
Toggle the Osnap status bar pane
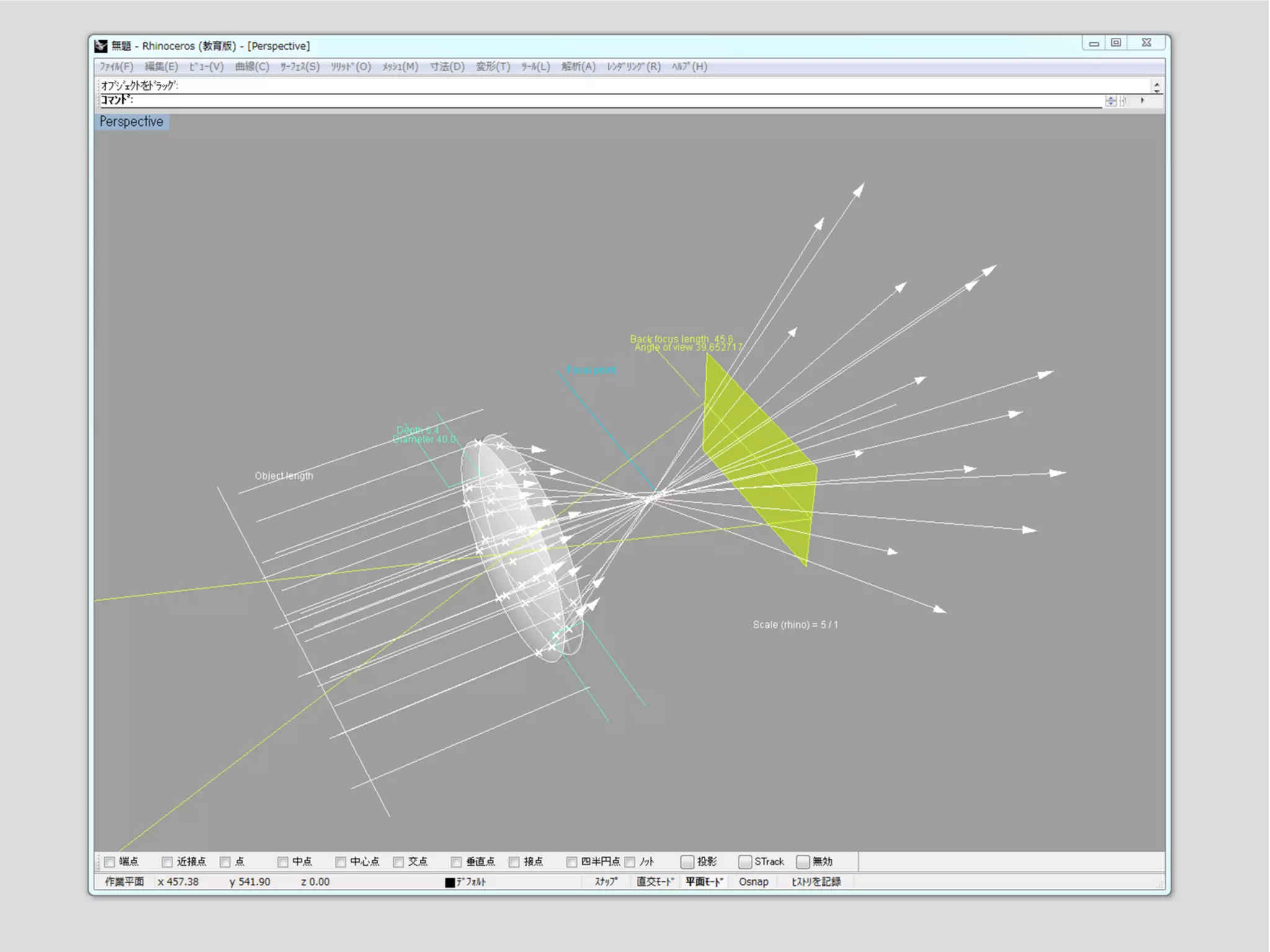tap(753, 881)
